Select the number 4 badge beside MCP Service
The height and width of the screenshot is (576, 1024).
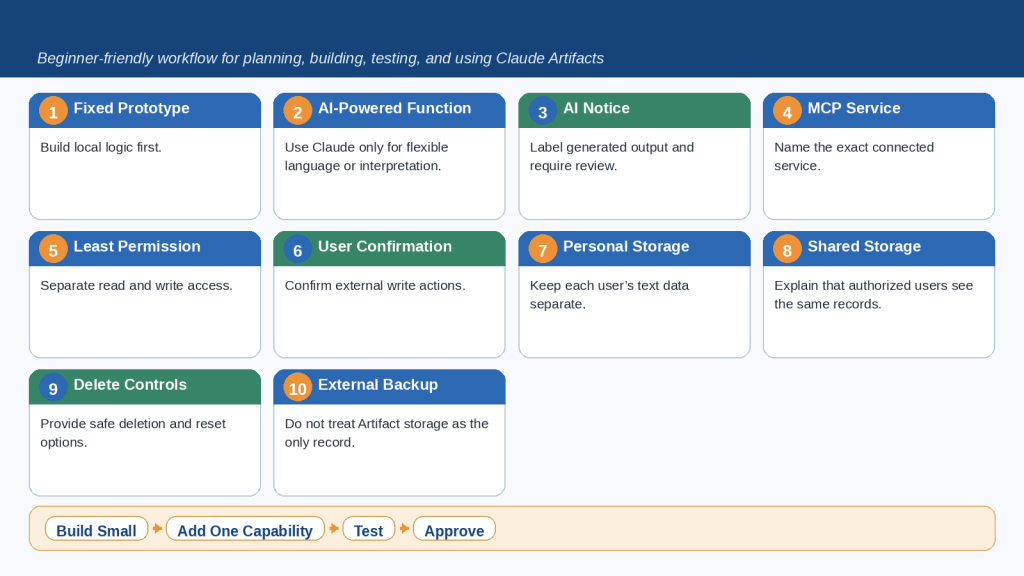tap(787, 111)
